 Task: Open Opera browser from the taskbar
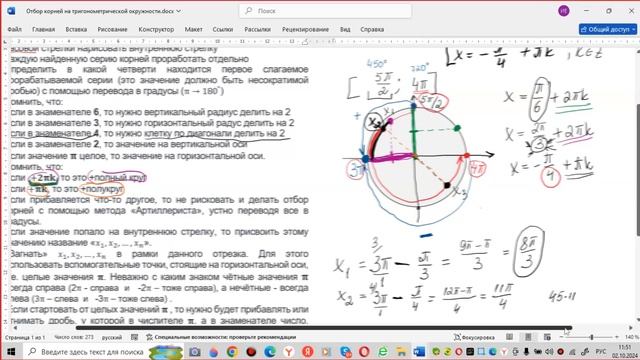tap(364, 351)
